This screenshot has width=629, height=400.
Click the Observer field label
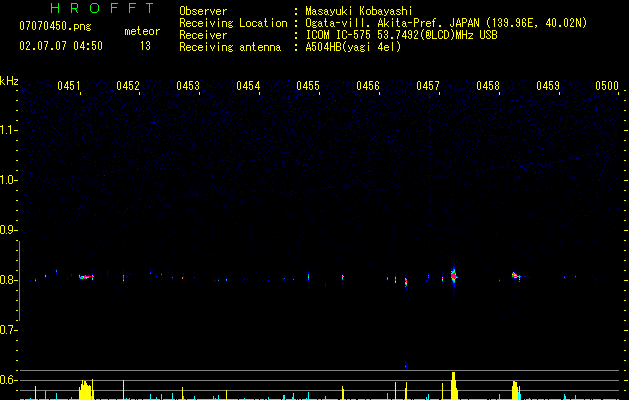click(x=203, y=11)
